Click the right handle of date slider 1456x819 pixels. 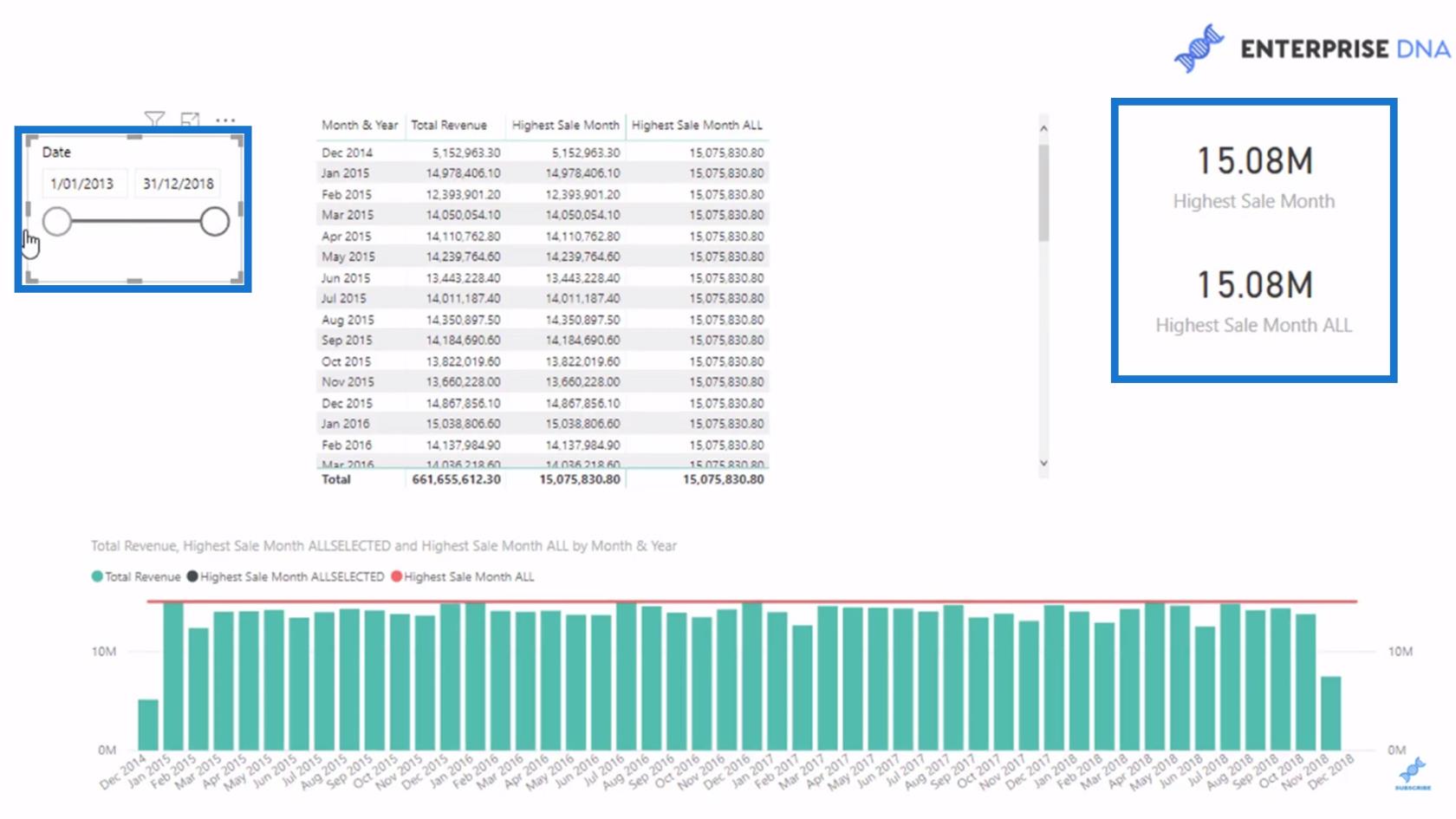tap(214, 222)
